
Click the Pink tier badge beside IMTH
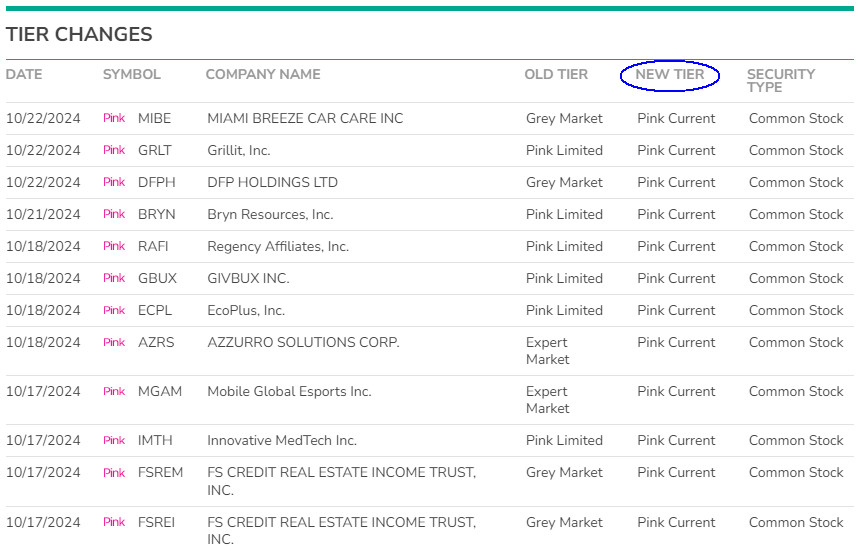click(114, 440)
